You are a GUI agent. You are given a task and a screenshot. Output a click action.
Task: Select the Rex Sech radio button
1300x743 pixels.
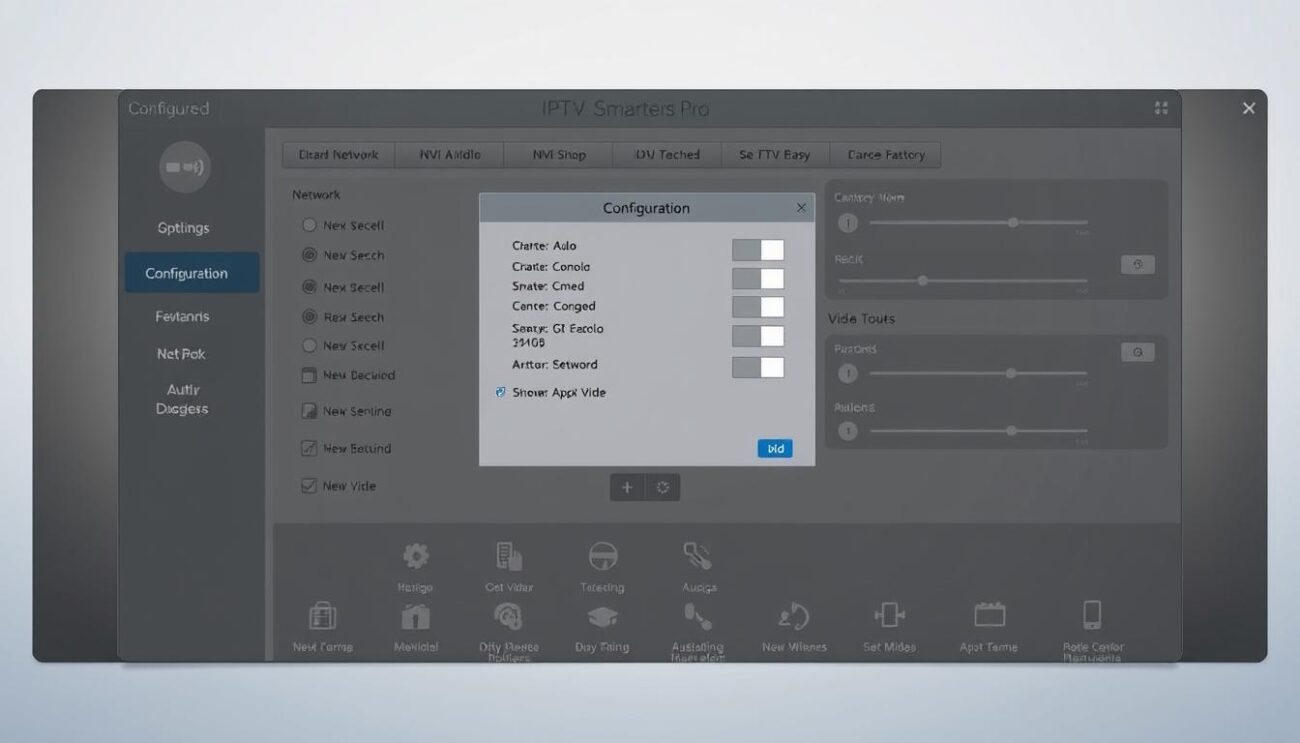pyautogui.click(x=309, y=317)
